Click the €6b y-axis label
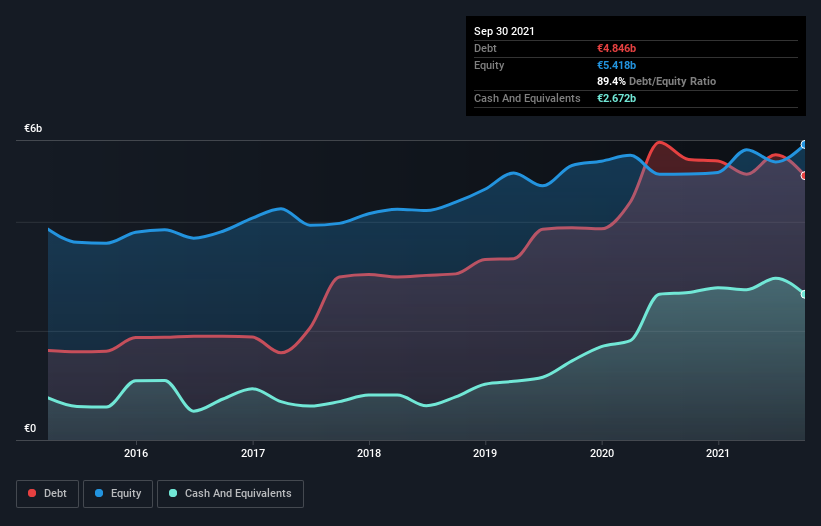This screenshot has height=526, width=821. 33,128
